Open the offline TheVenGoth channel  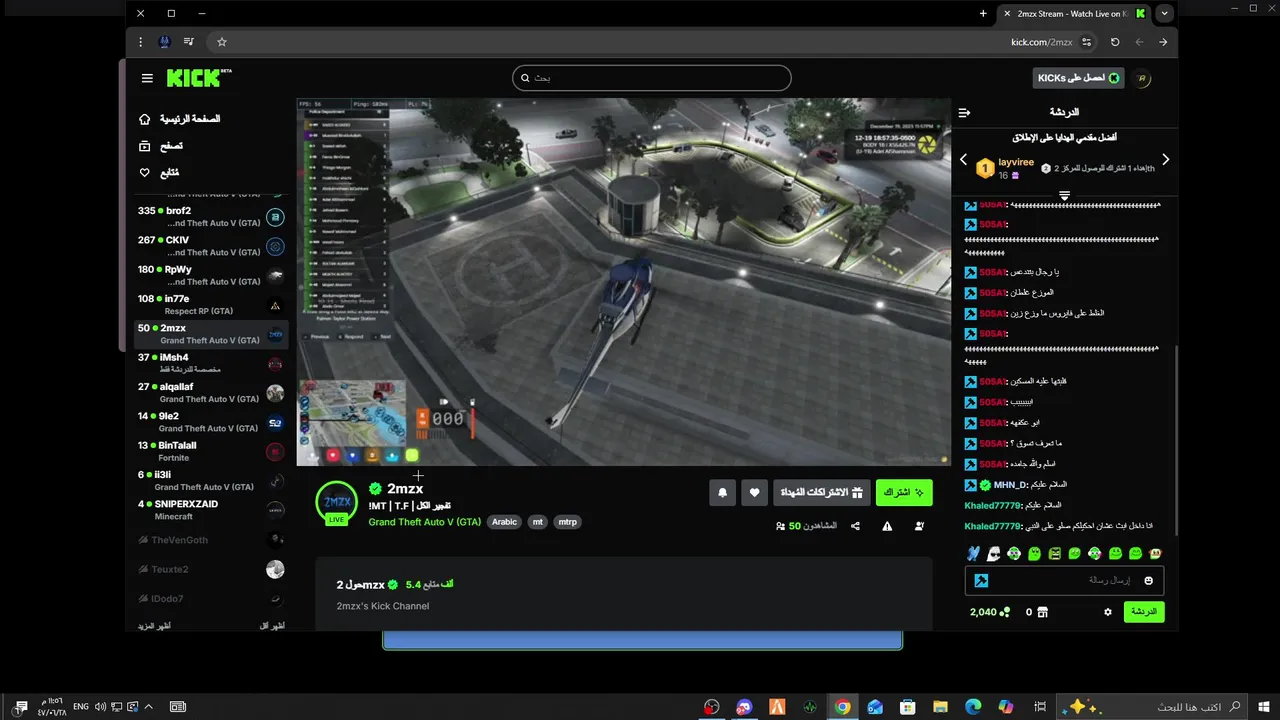click(211, 540)
